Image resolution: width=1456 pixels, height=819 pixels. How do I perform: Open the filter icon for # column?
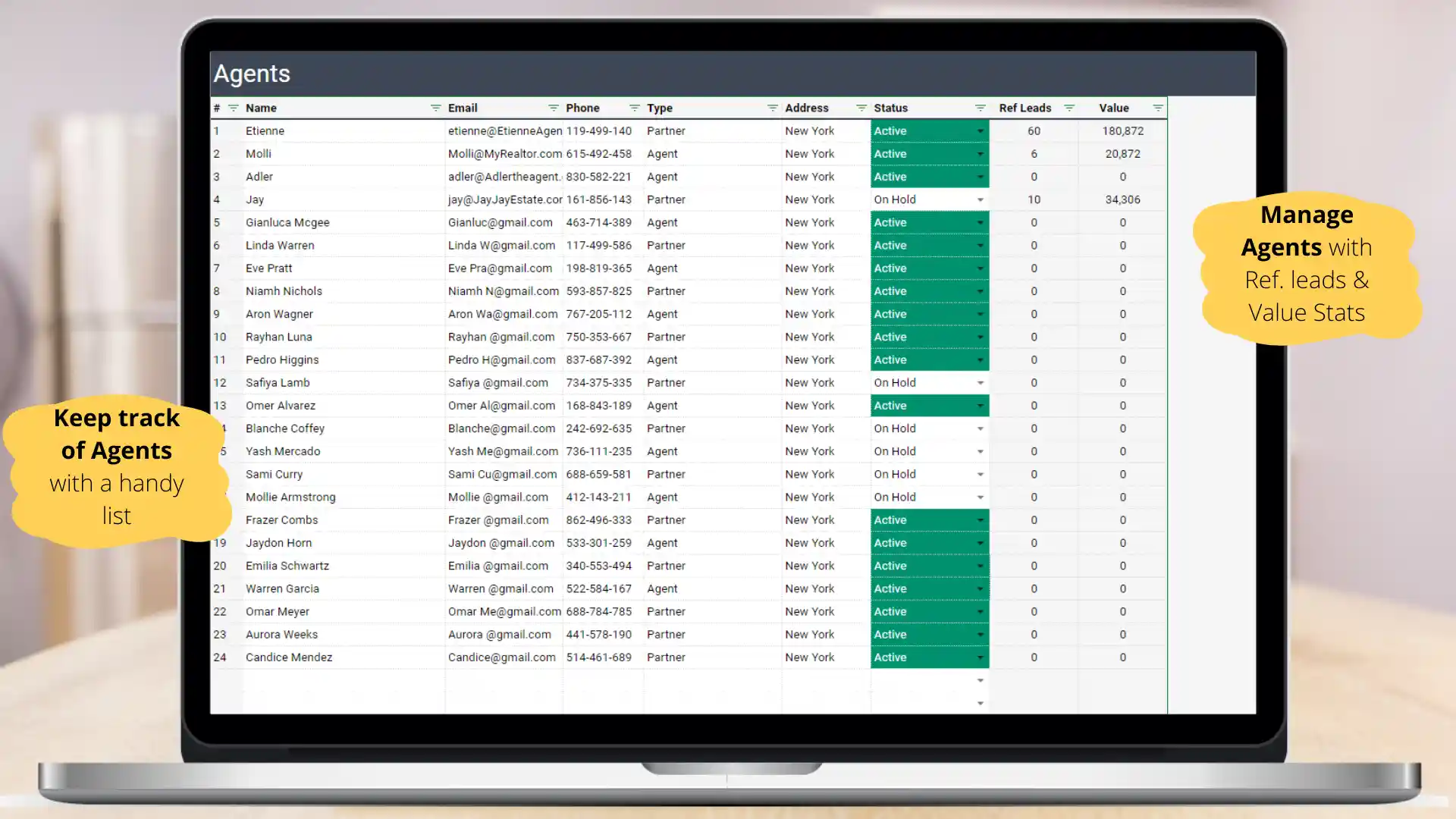point(234,108)
